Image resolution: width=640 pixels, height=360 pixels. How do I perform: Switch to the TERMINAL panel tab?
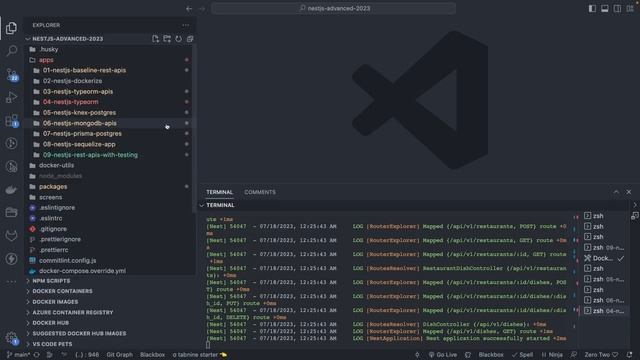219,192
